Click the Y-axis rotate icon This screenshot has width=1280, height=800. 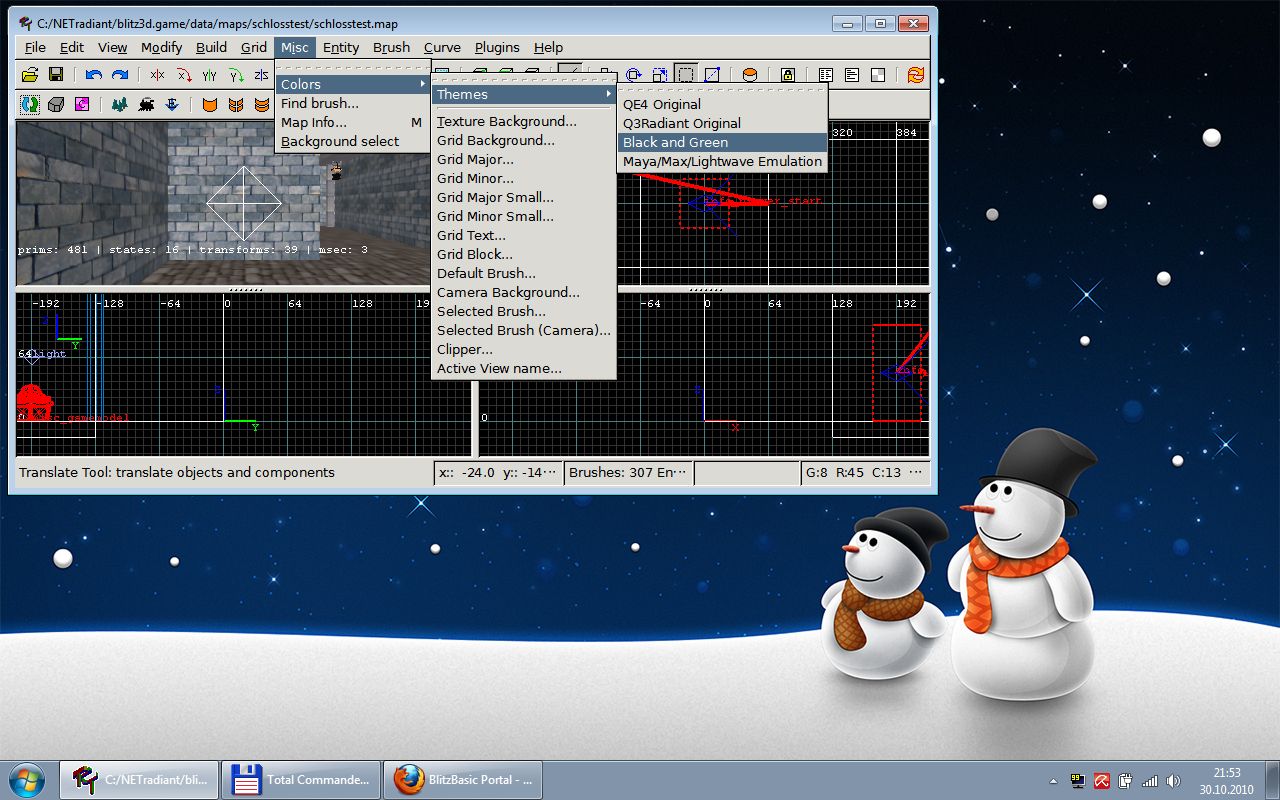(x=237, y=75)
